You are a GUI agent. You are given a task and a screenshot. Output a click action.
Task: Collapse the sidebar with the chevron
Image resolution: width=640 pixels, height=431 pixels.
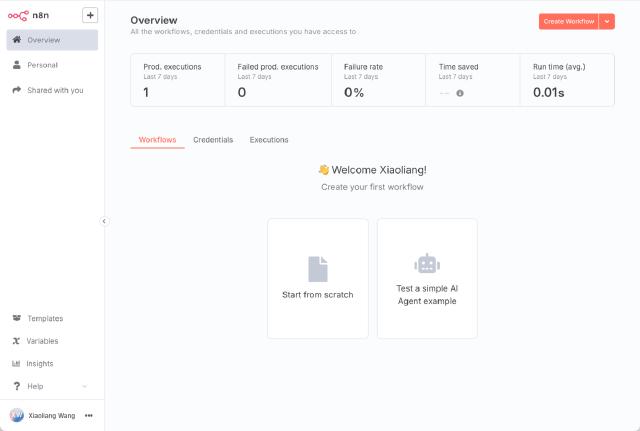click(x=104, y=221)
